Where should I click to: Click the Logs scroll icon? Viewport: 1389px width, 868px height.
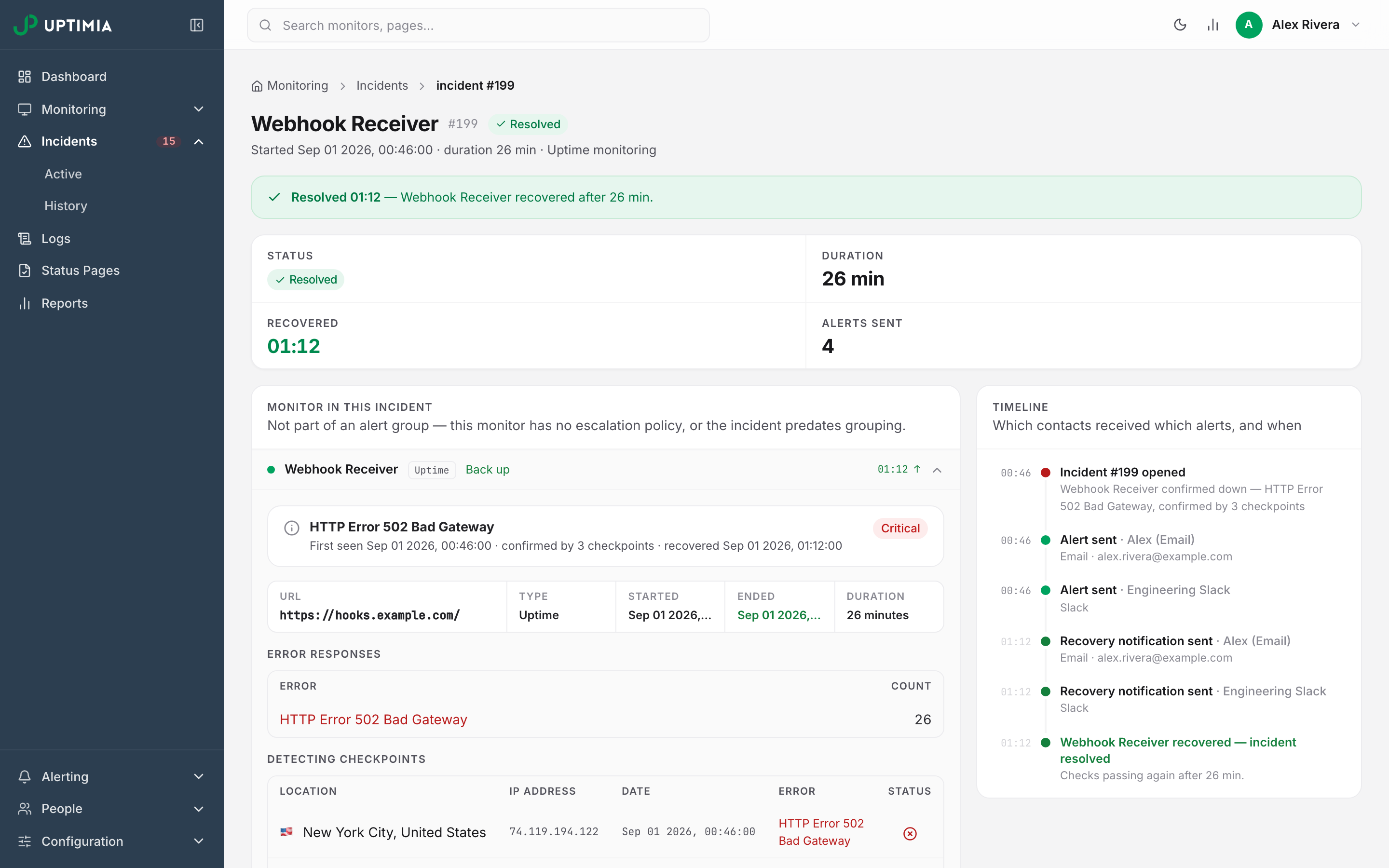pyautogui.click(x=24, y=238)
